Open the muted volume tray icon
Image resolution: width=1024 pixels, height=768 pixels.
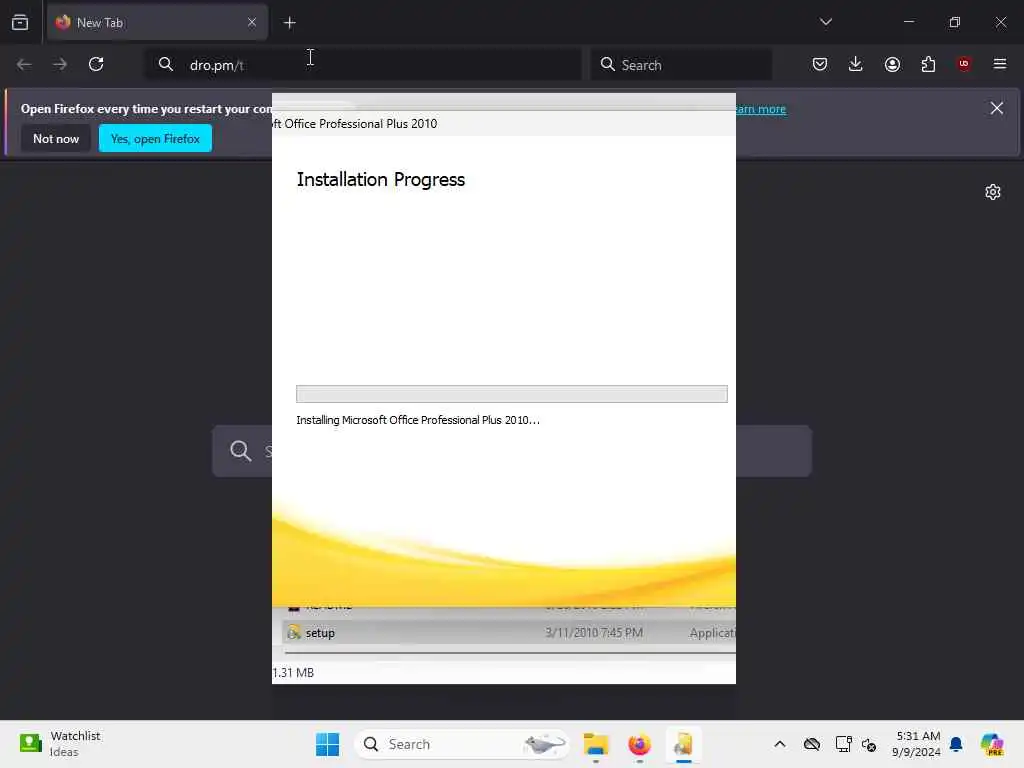click(869, 744)
